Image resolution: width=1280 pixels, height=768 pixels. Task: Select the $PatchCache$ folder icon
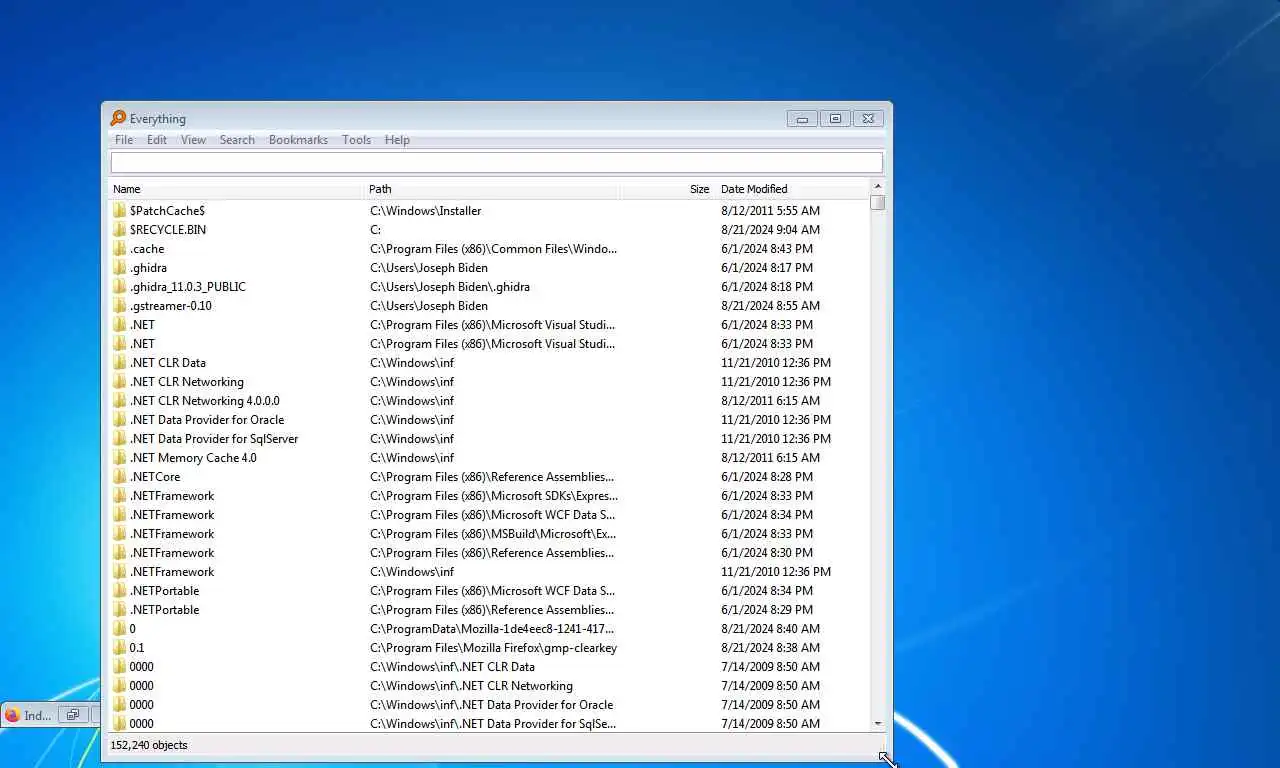click(x=119, y=211)
